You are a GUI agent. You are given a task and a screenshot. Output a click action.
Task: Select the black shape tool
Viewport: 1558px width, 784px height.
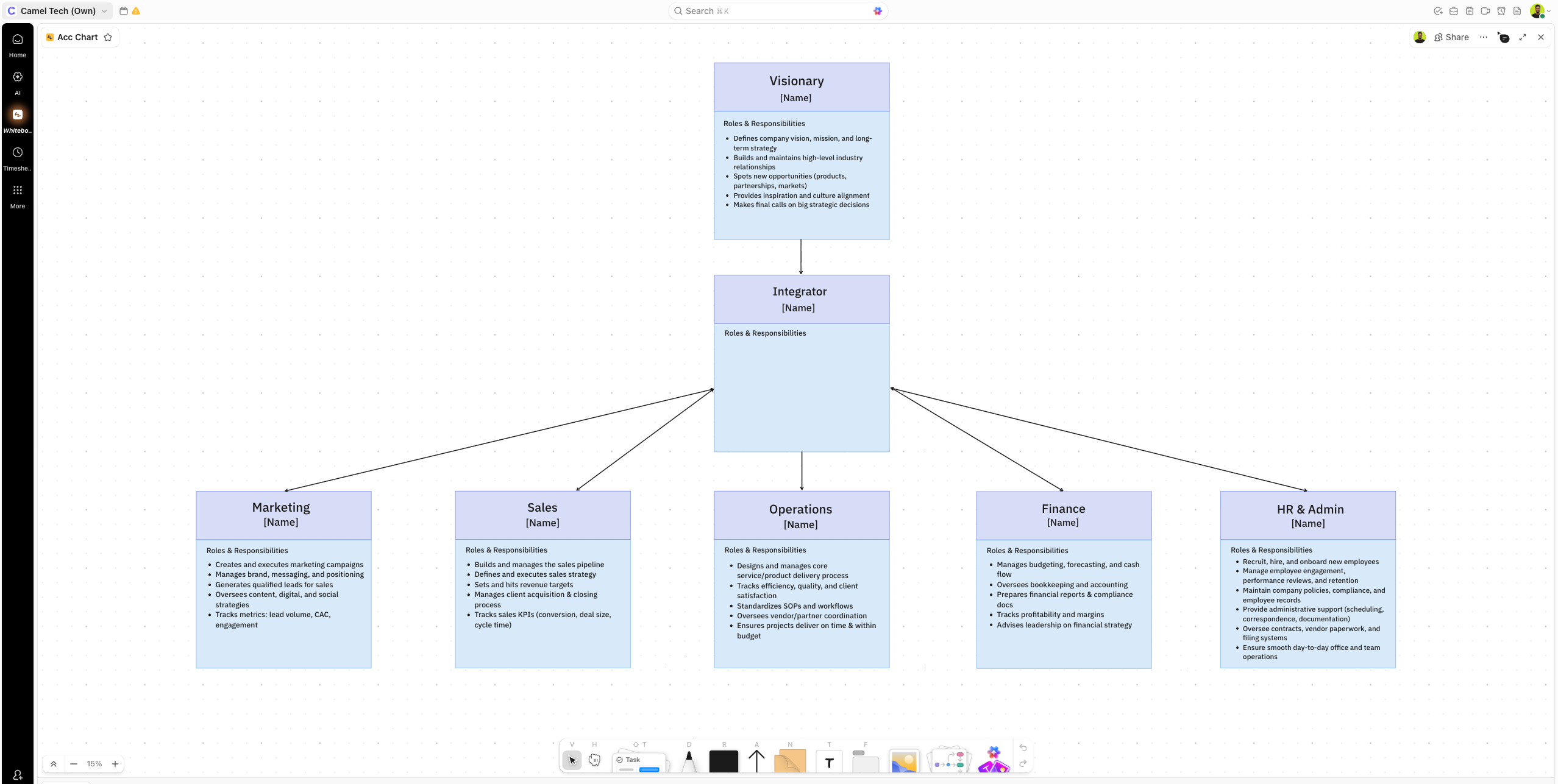click(724, 761)
